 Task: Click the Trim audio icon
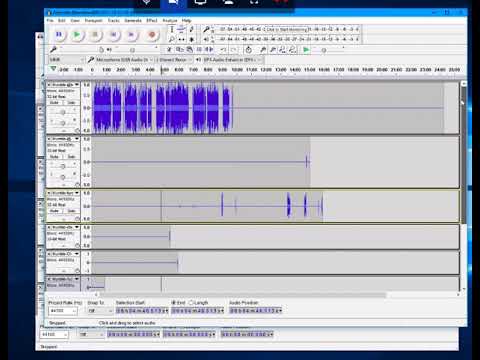click(x=199, y=50)
